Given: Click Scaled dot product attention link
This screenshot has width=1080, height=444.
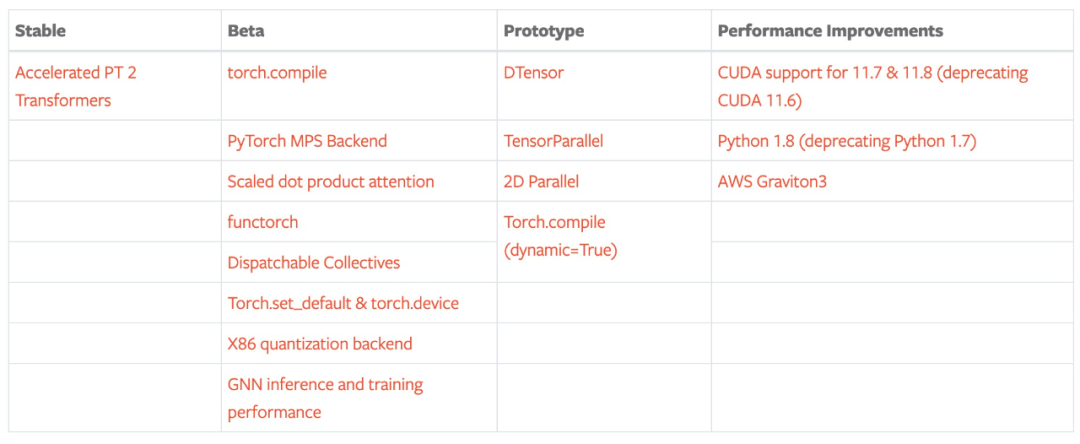Looking at the screenshot, I should pyautogui.click(x=330, y=182).
